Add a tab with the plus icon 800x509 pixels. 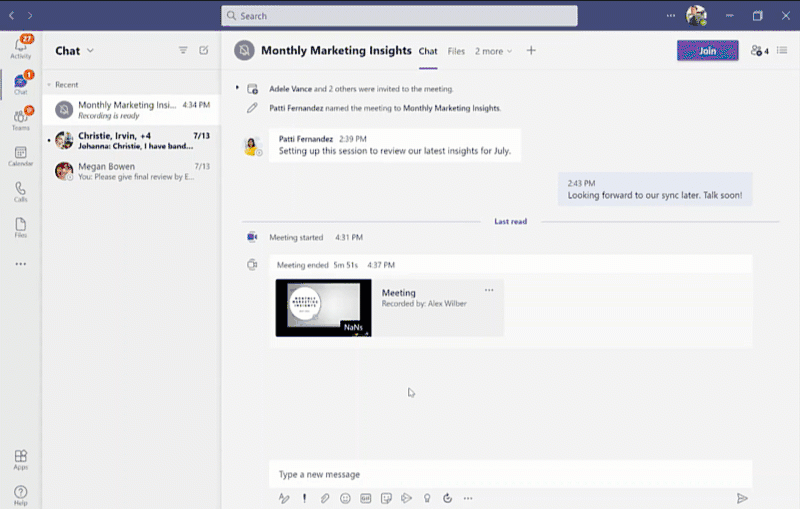point(531,50)
